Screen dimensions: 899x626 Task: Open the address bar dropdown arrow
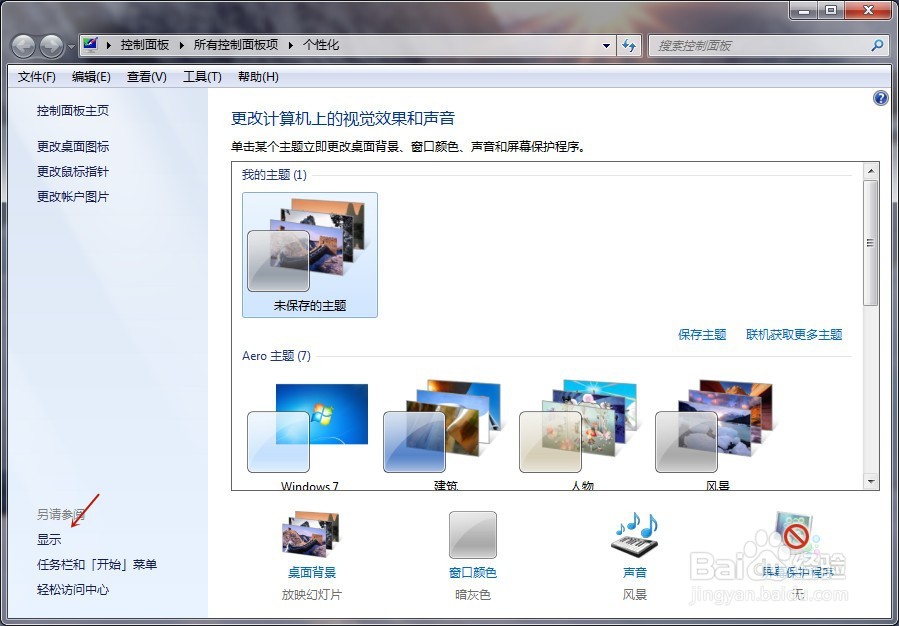[606, 46]
